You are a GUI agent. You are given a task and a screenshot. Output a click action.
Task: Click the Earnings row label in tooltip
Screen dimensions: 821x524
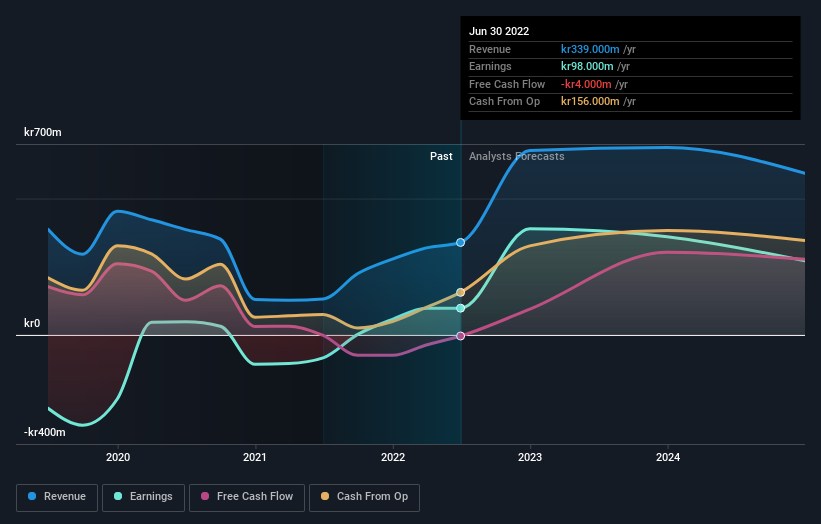point(490,66)
